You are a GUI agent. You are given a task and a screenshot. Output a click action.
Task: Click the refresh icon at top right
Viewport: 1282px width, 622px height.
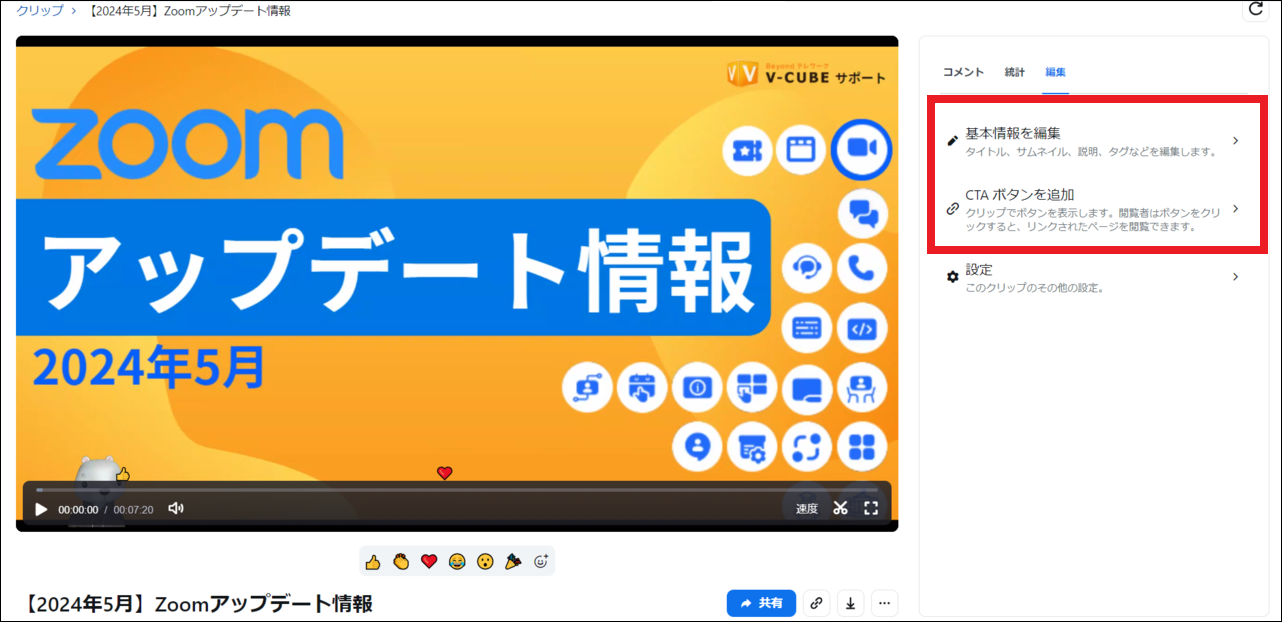click(x=1256, y=9)
